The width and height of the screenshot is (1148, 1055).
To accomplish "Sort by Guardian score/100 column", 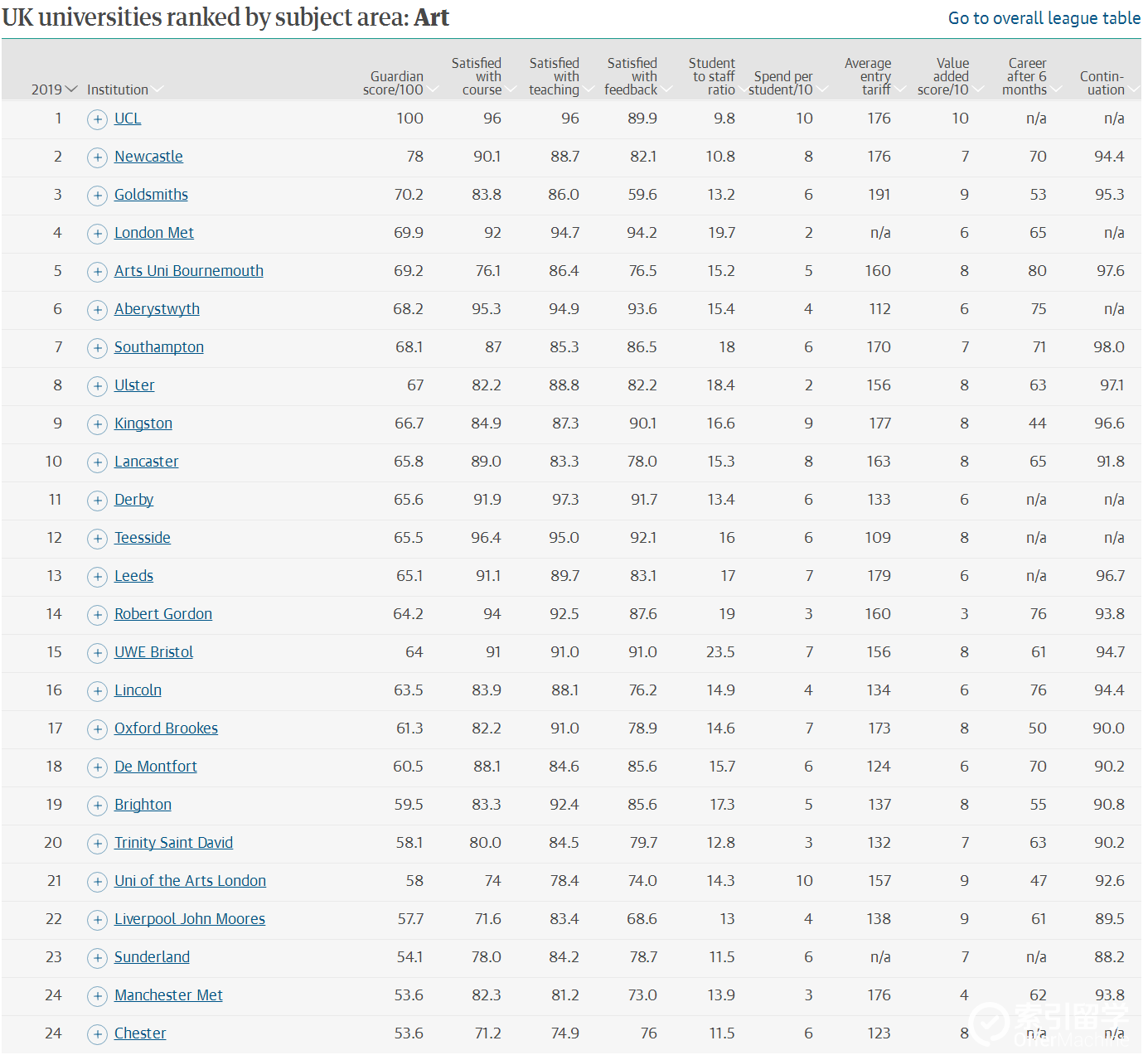I will [400, 83].
